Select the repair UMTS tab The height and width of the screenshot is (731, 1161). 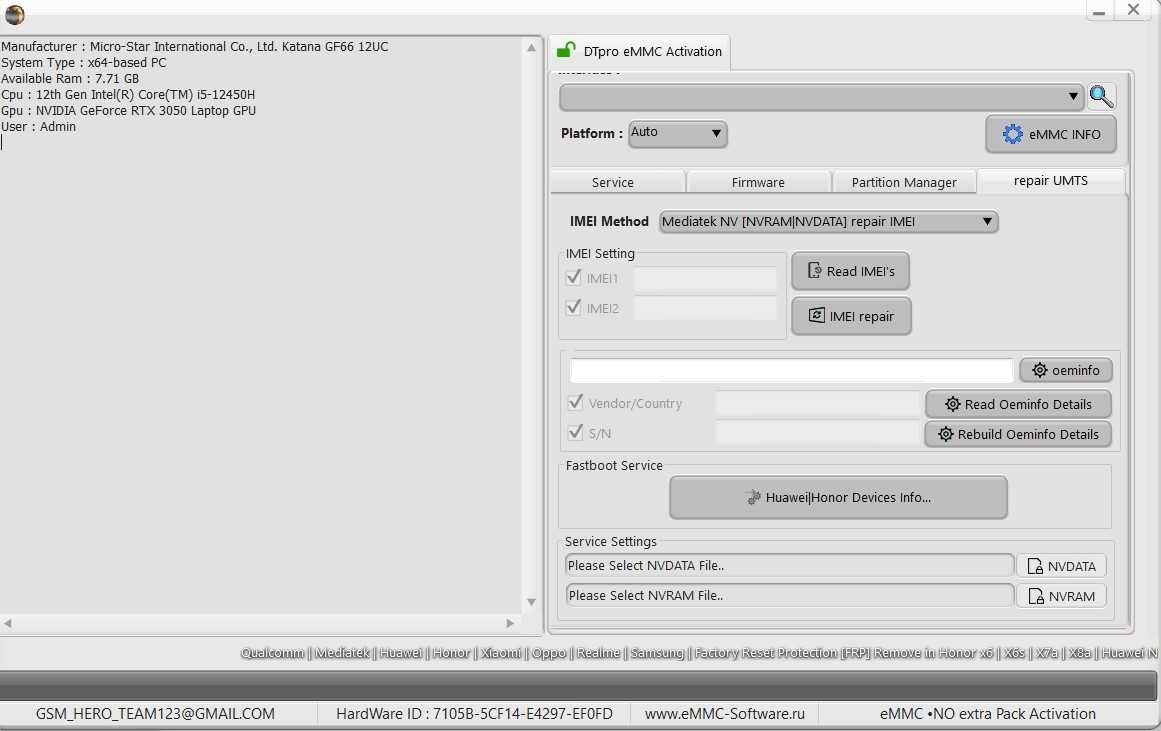point(1051,181)
